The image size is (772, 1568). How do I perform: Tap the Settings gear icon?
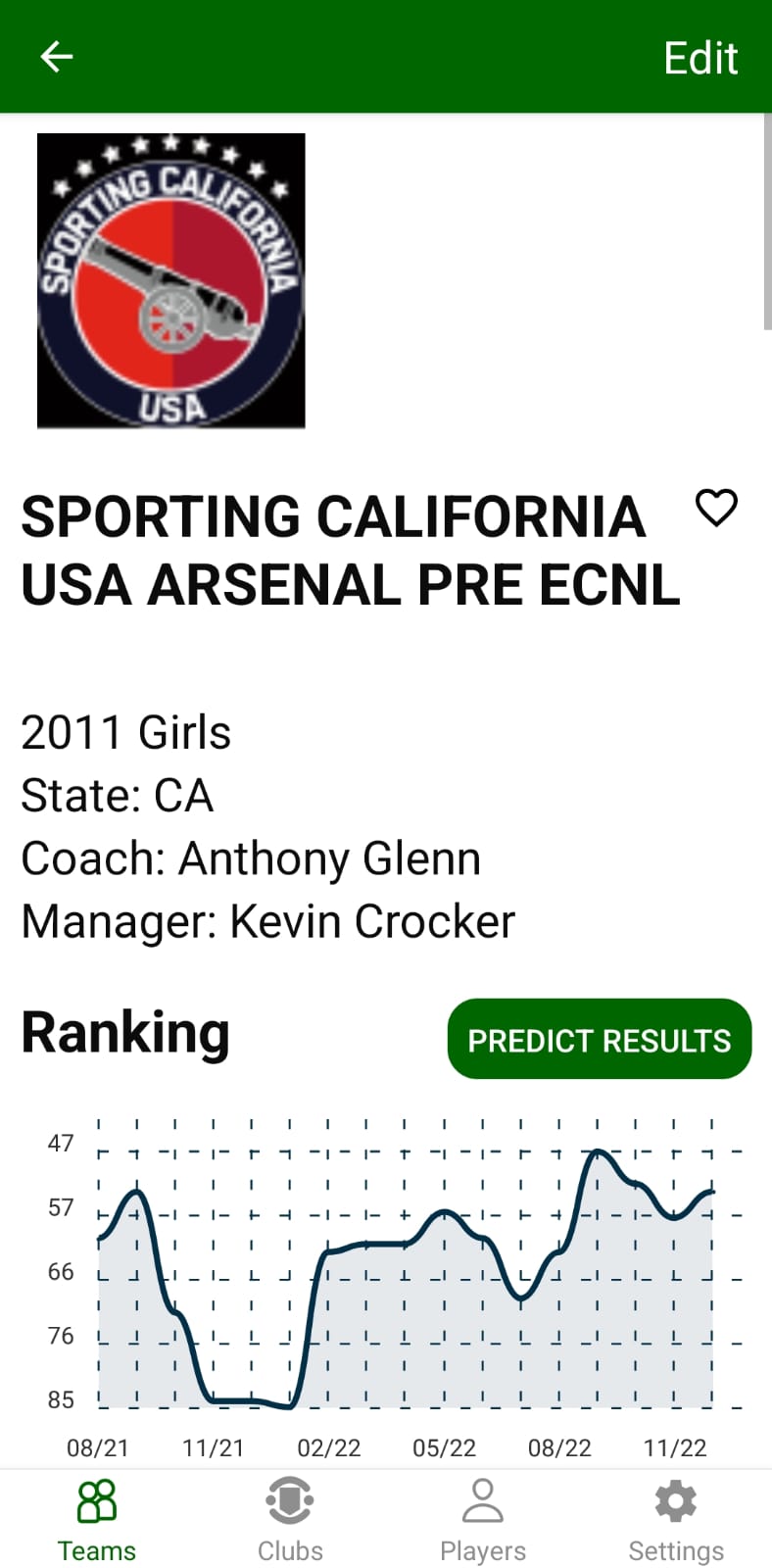point(675,1500)
